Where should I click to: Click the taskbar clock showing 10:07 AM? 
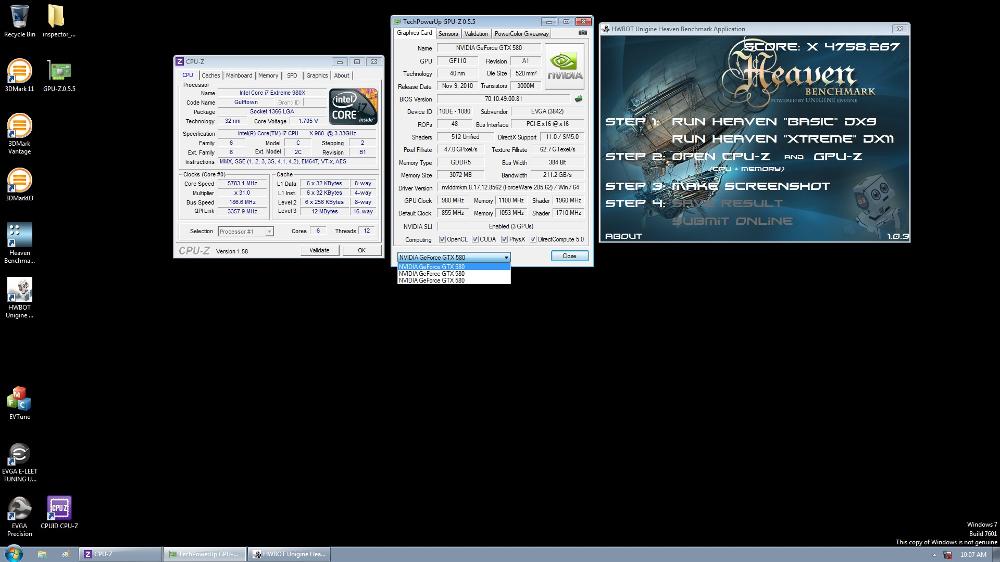tap(973, 555)
